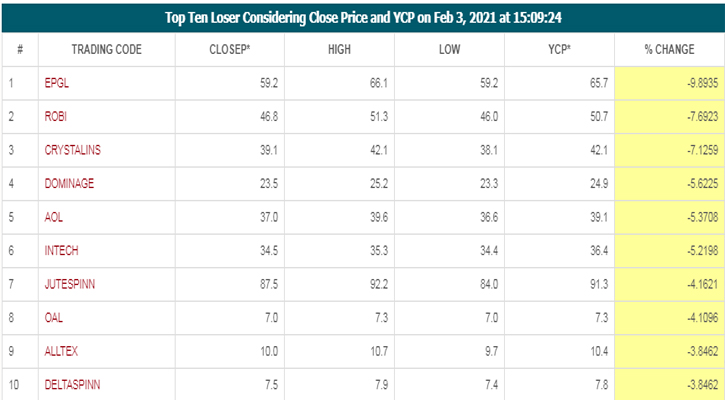Click the CLOSEP* column header

click(230, 50)
